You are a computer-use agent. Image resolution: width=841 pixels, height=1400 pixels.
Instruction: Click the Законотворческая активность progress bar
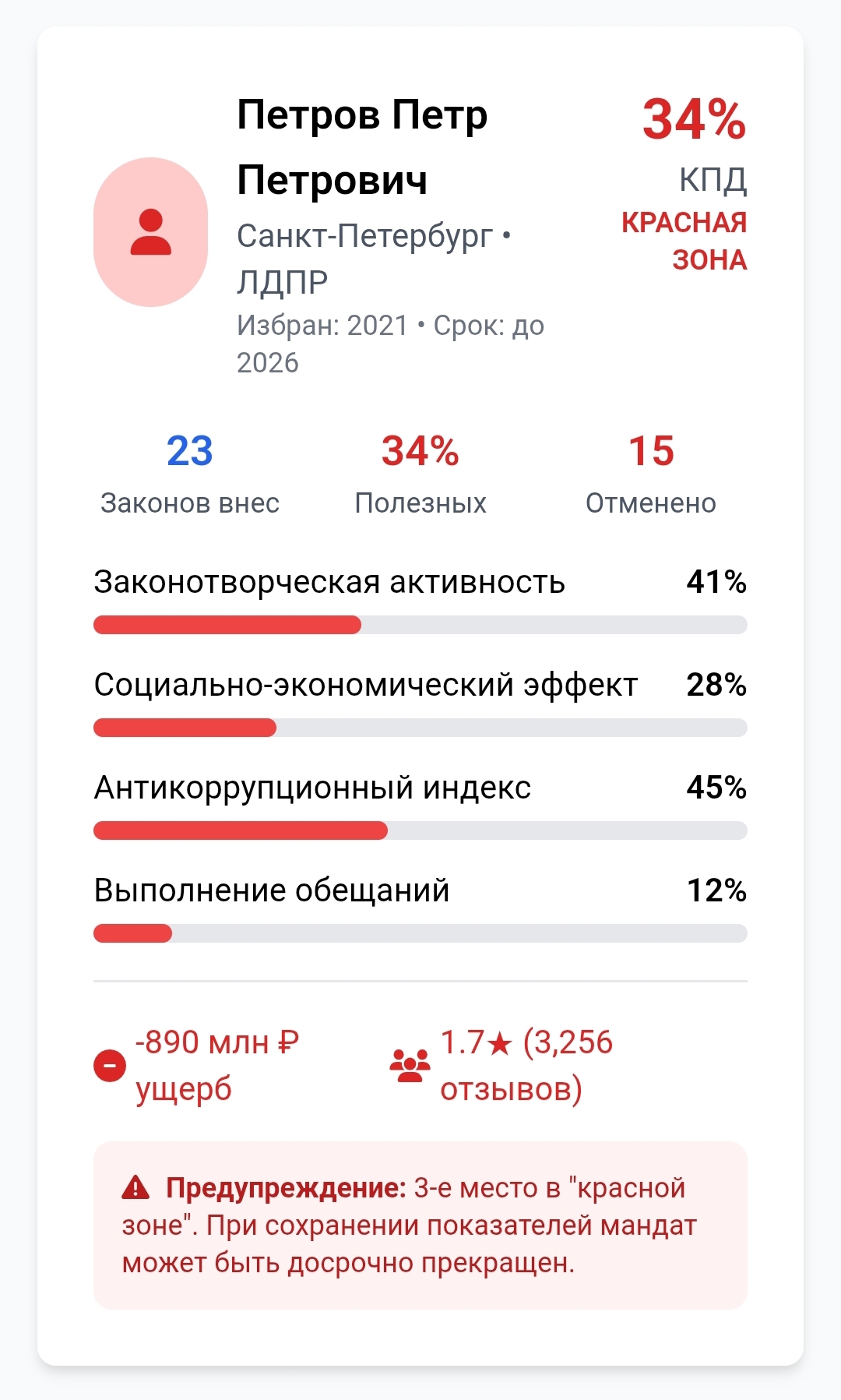tap(420, 625)
